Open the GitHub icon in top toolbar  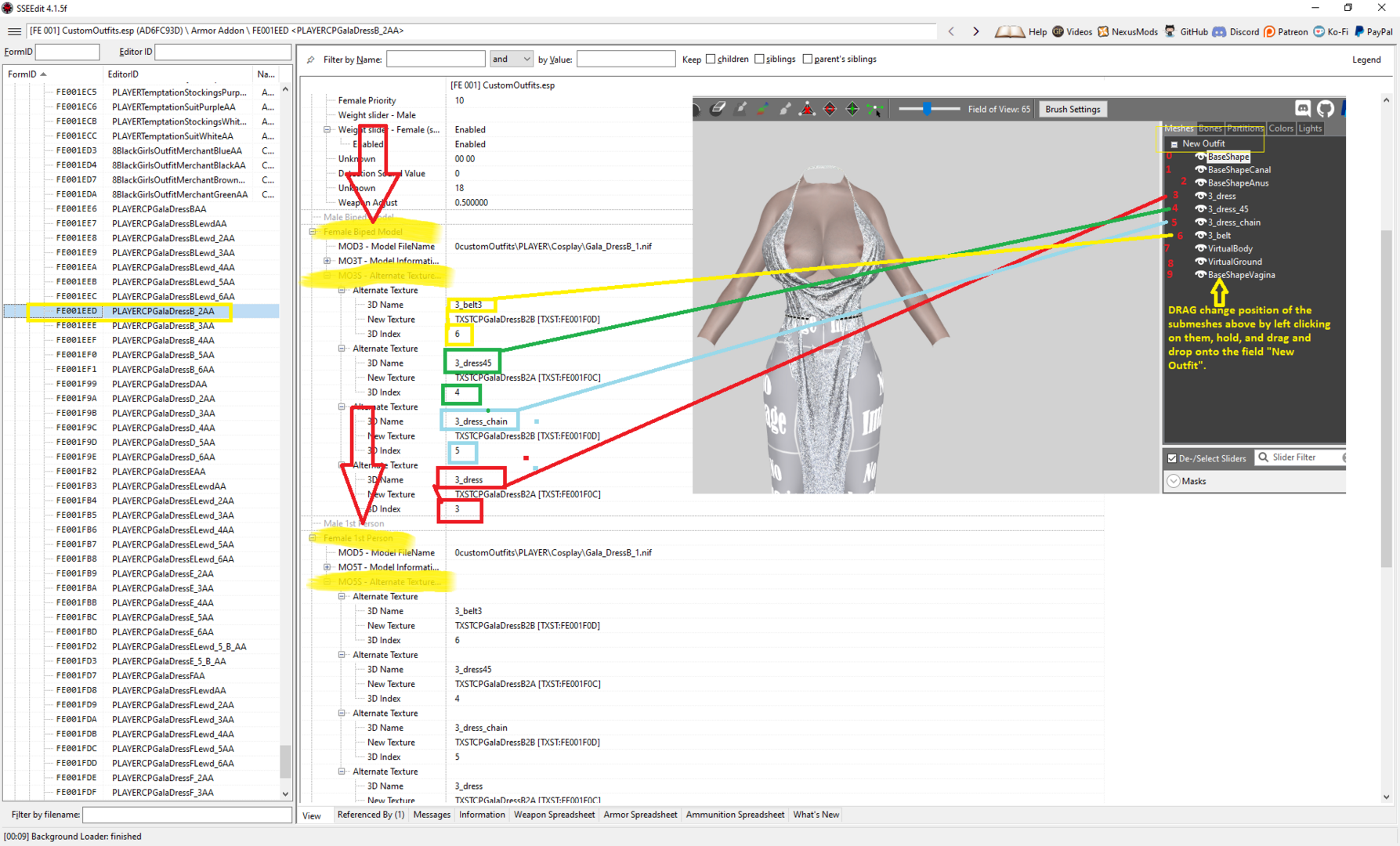tap(1170, 31)
